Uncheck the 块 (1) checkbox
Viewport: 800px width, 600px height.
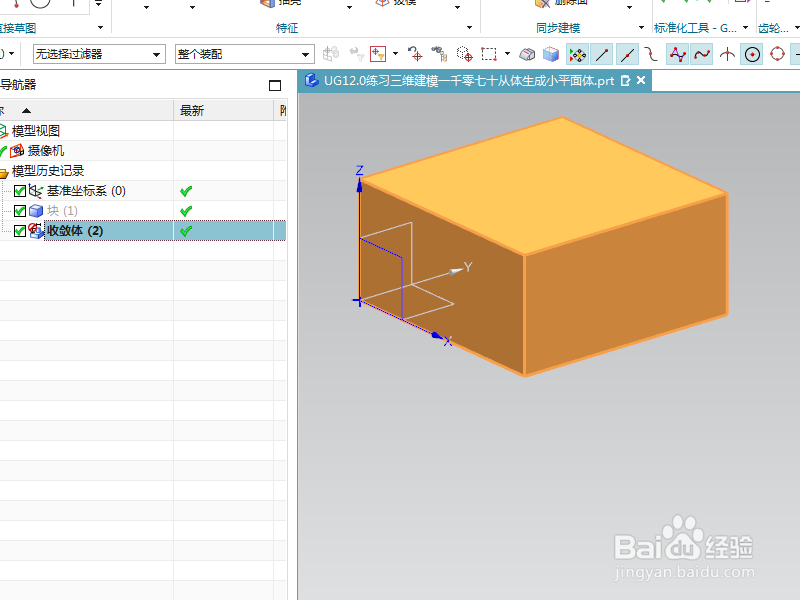coord(20,211)
